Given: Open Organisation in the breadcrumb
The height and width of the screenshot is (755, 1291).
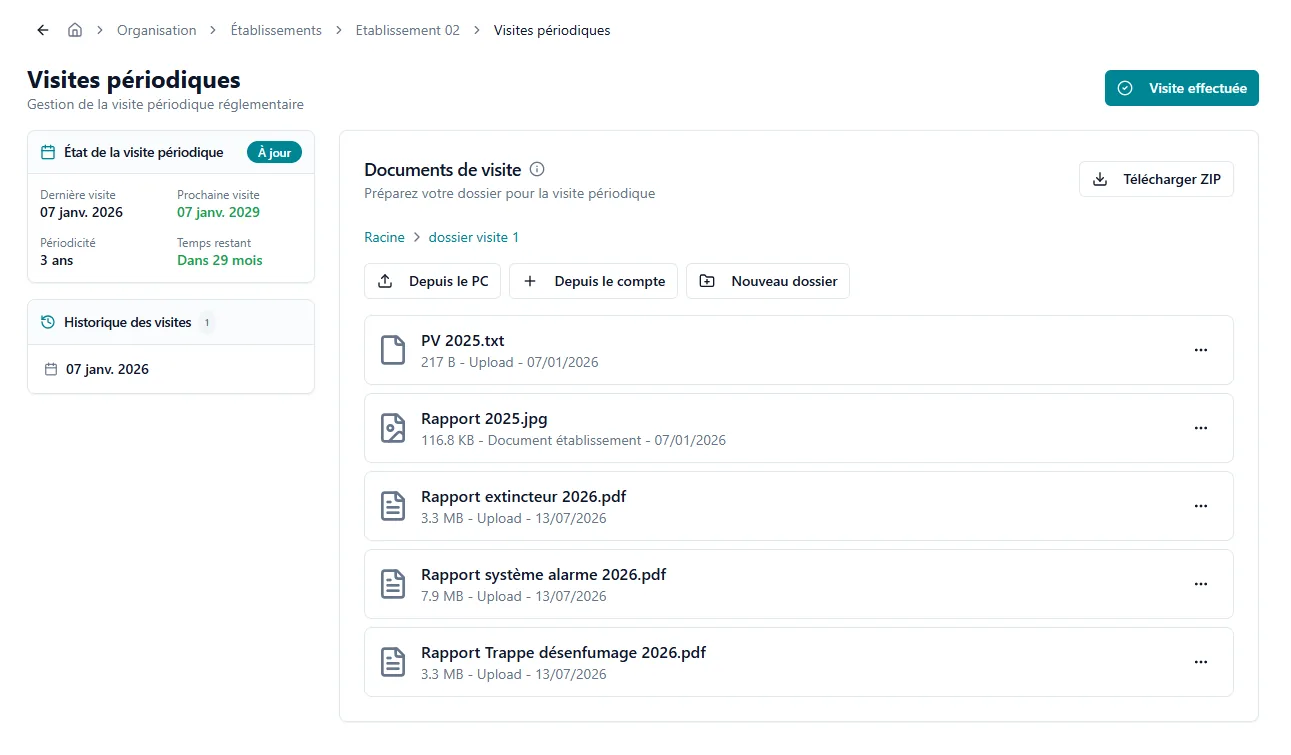Looking at the screenshot, I should coord(157,30).
